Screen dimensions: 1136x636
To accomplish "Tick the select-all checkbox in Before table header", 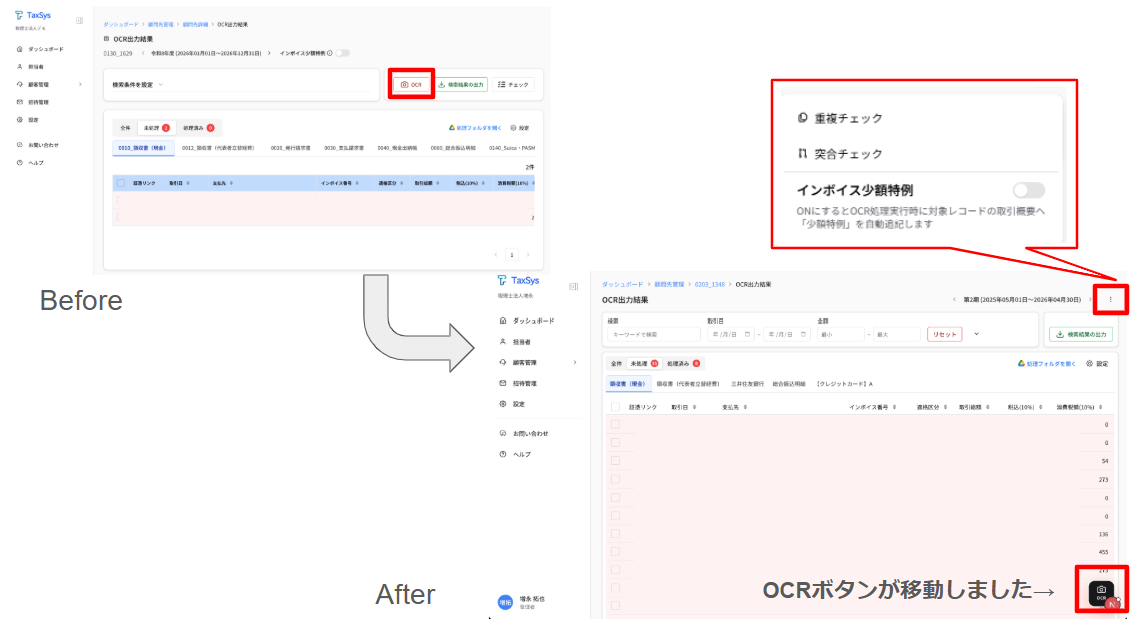I will coord(121,183).
